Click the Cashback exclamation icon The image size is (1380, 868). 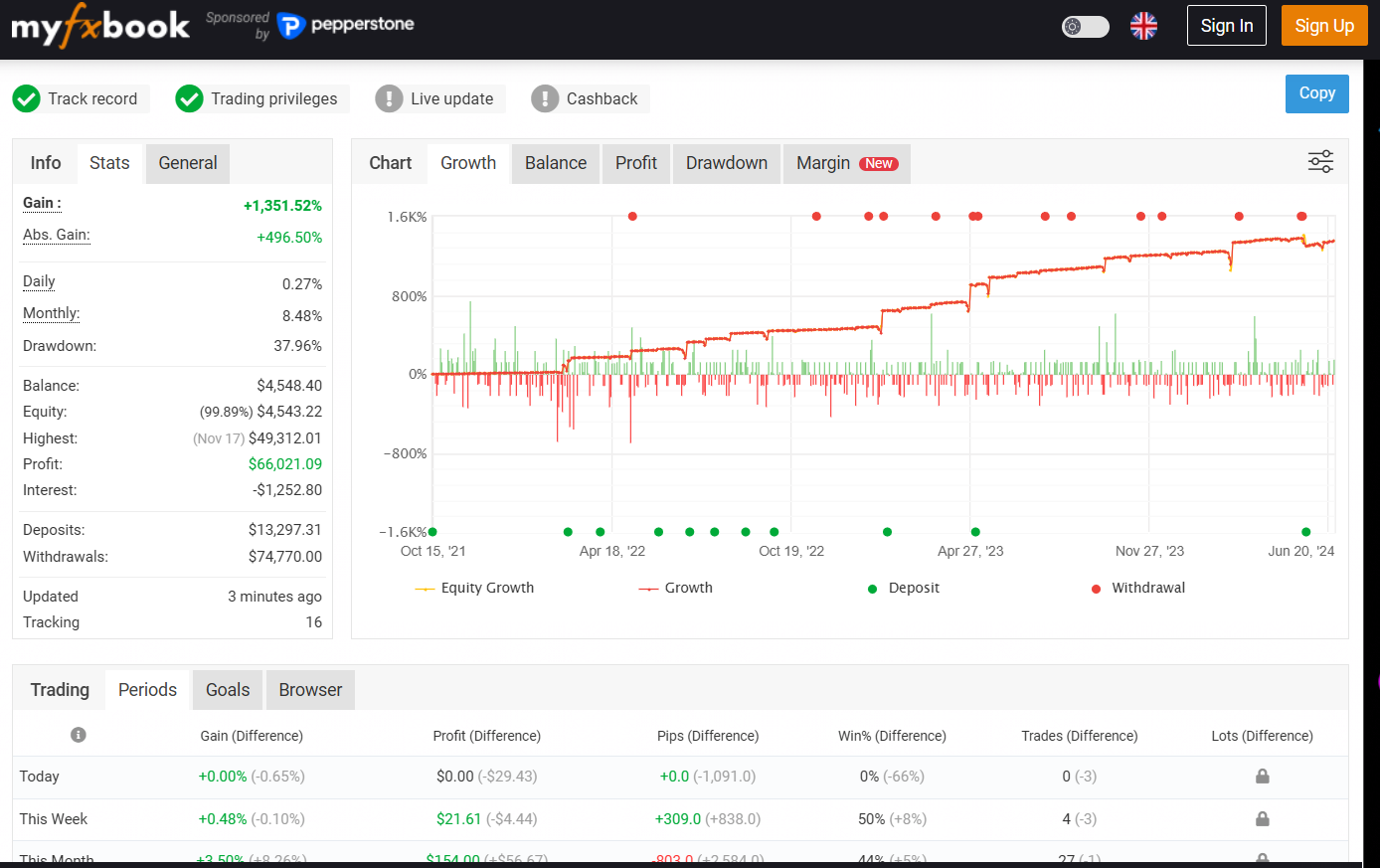point(545,98)
